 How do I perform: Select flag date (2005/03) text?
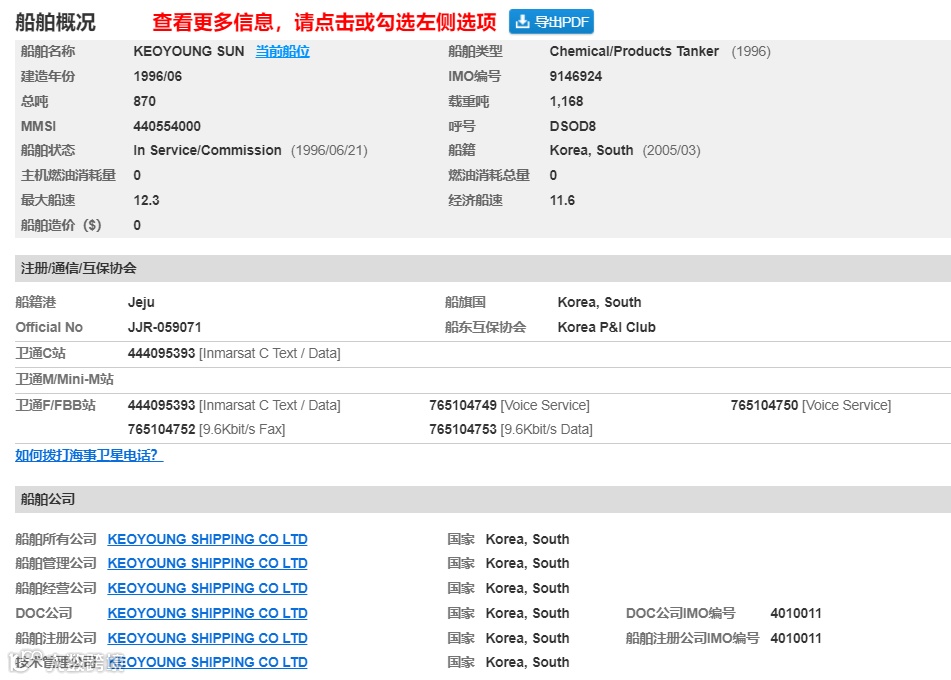pyautogui.click(x=671, y=150)
